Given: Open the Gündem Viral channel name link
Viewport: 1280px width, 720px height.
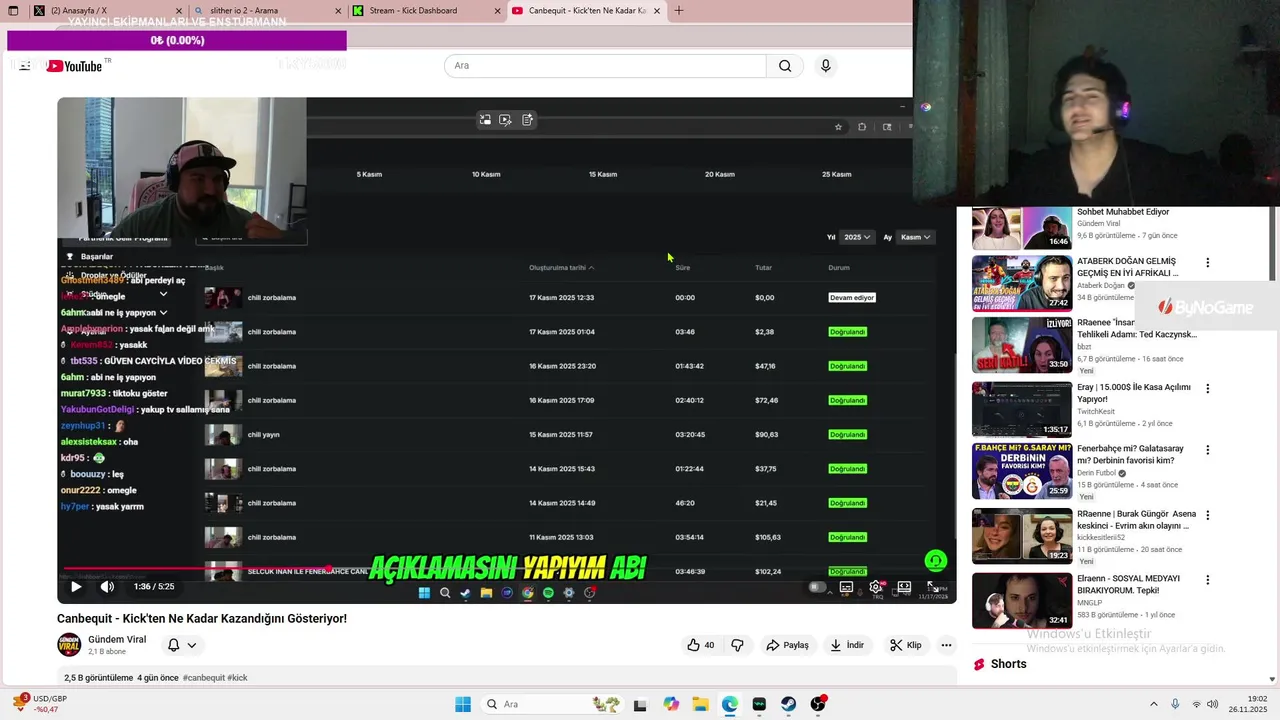Looking at the screenshot, I should 117,640.
